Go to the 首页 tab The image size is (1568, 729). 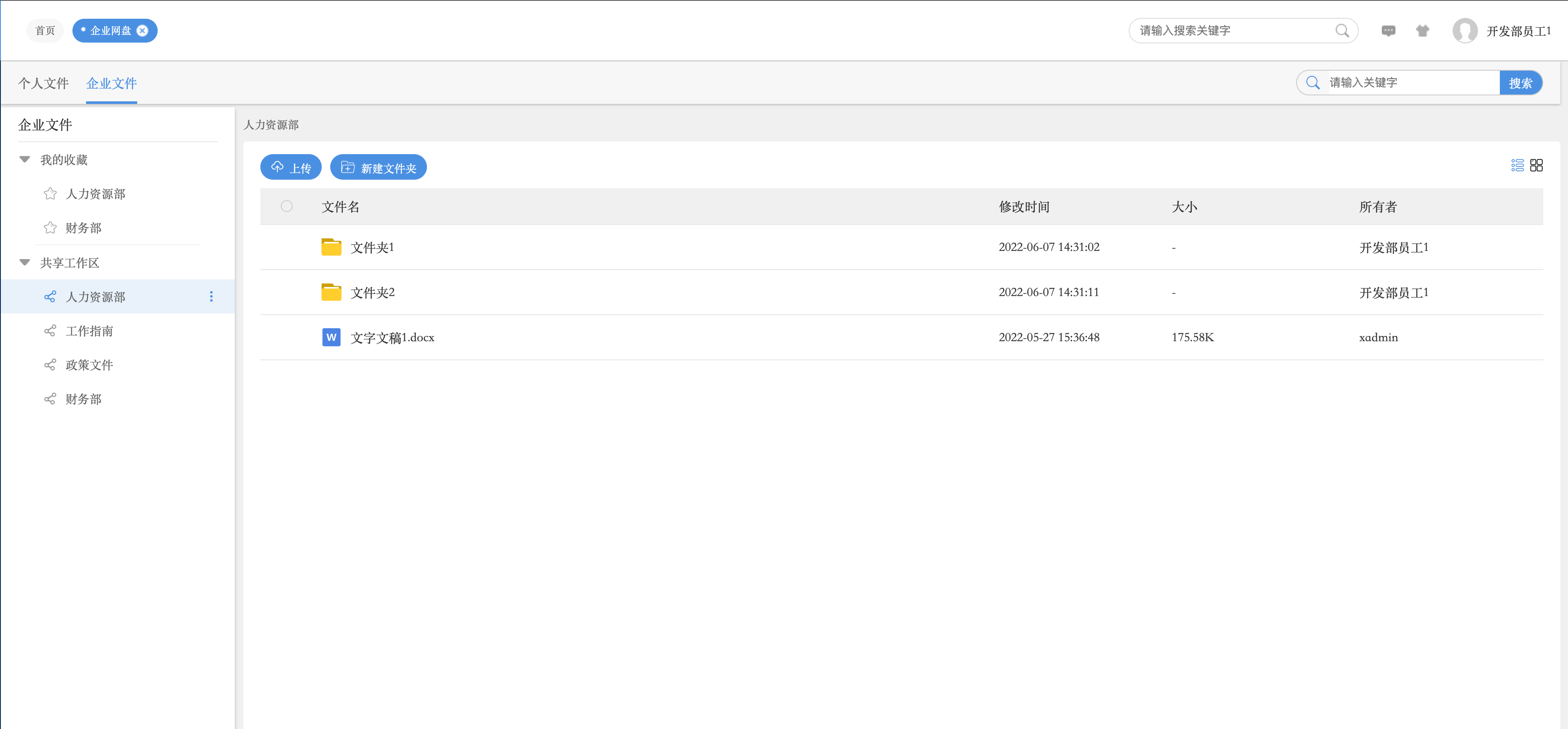coord(45,30)
